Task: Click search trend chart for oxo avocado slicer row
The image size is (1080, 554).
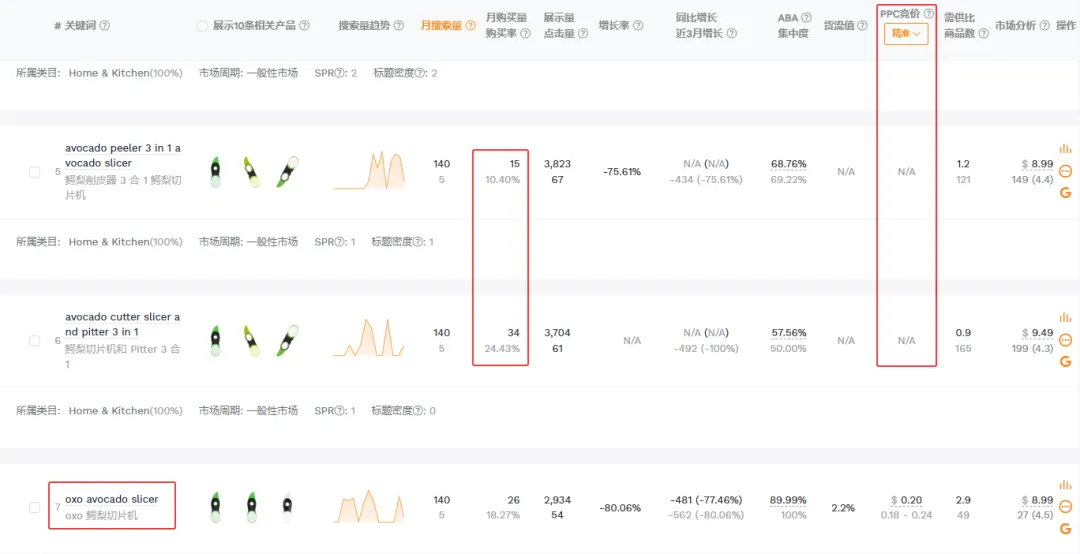Action: point(368,506)
